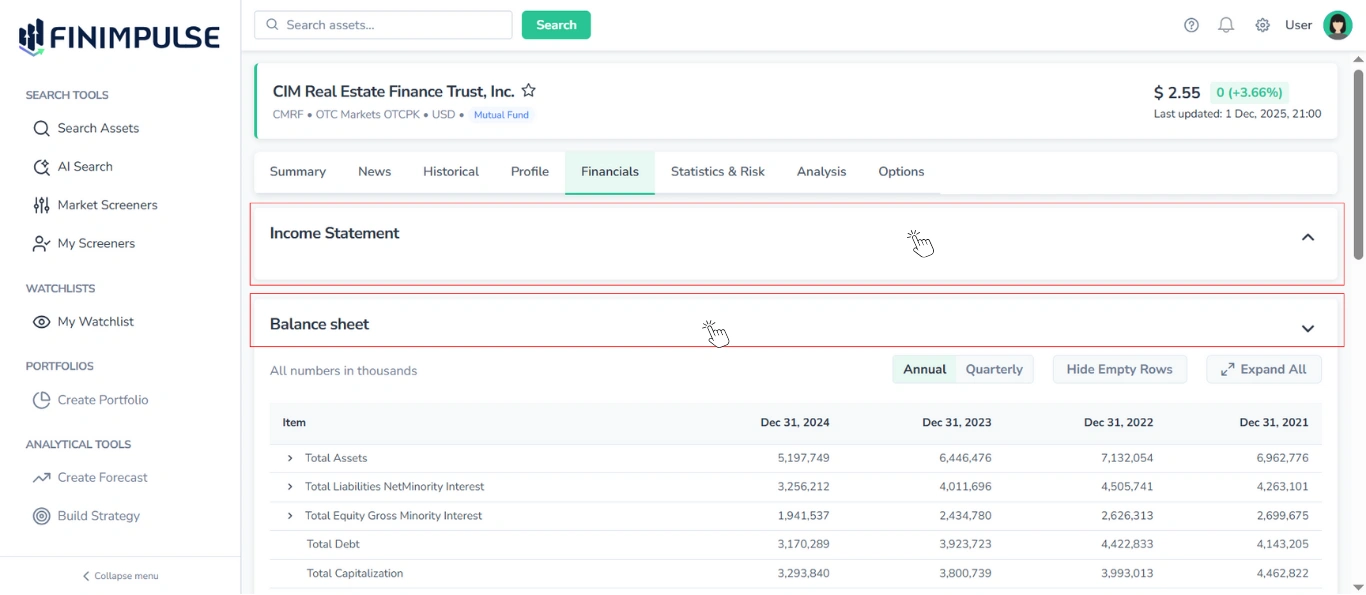Click the Expand All button
The image size is (1366, 595).
coord(1264,368)
